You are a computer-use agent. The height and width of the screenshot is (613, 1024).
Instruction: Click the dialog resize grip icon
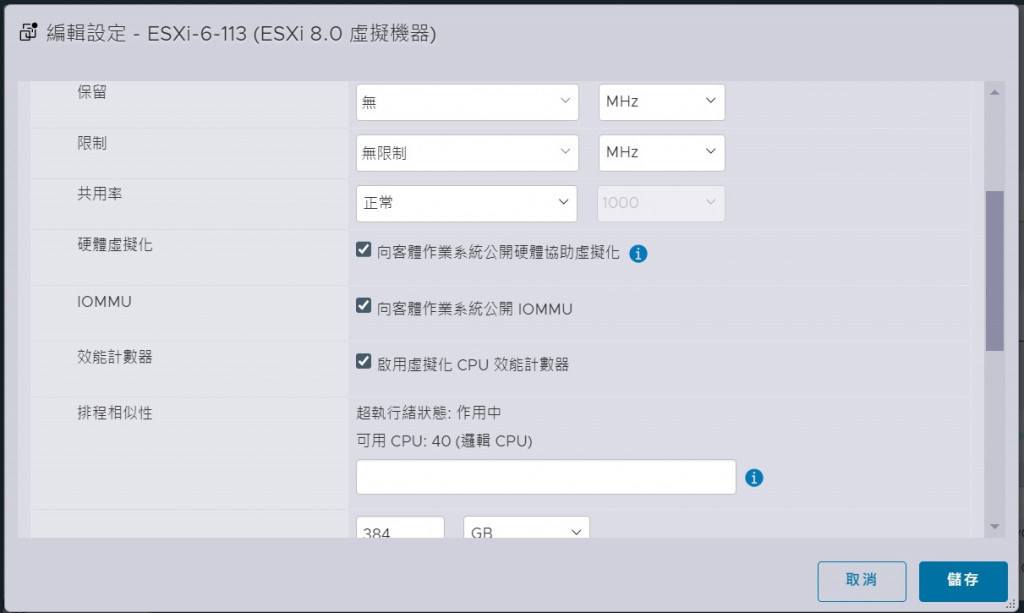point(1010,605)
